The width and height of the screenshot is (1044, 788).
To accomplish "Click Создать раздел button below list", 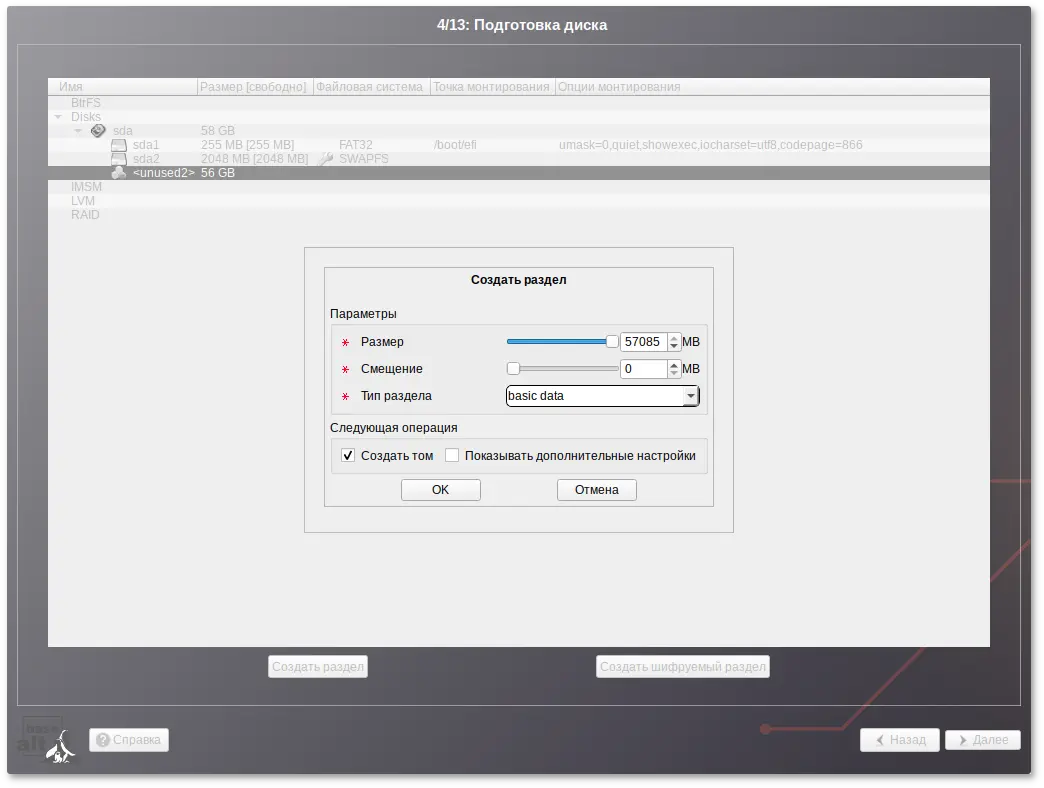I will click(318, 667).
